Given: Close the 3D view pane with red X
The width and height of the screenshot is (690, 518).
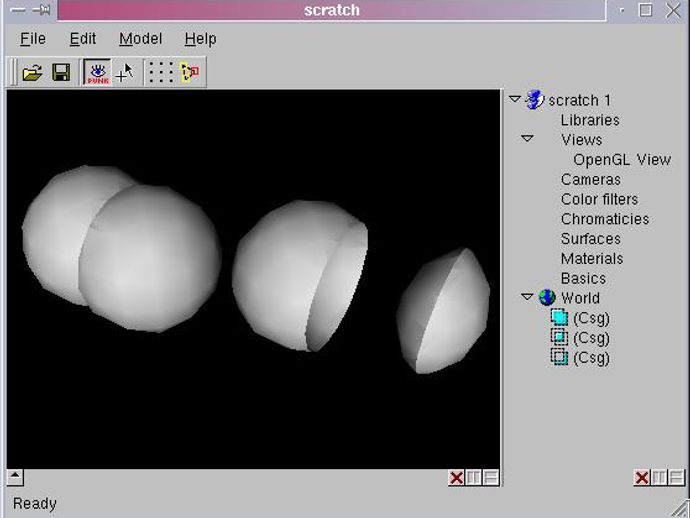Looking at the screenshot, I should pos(456,478).
